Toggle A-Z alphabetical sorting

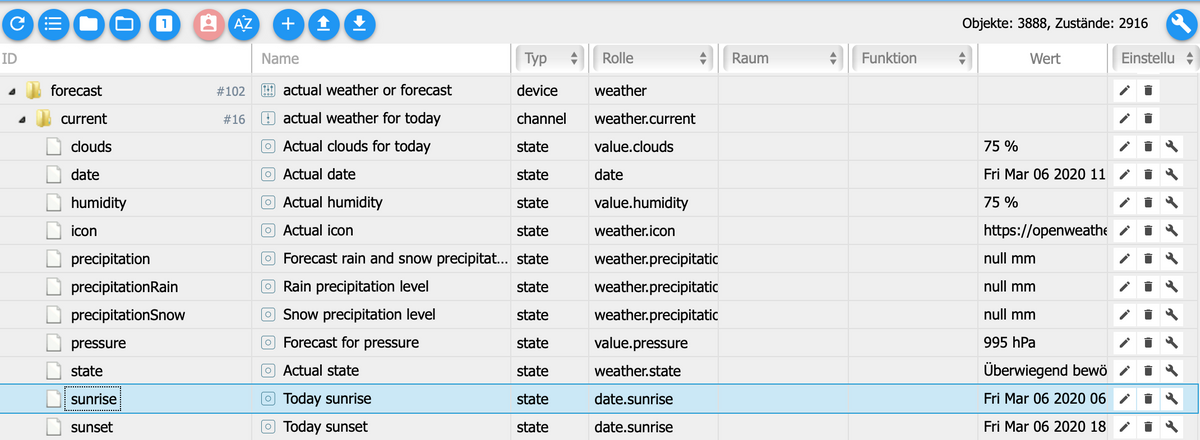click(x=243, y=23)
